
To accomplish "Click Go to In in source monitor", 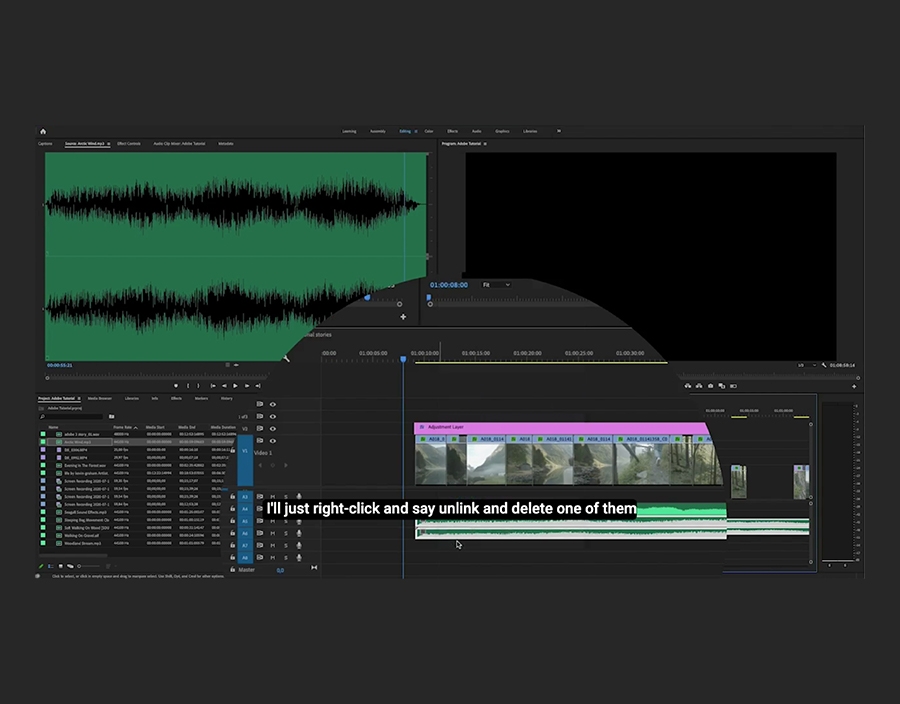I will pyautogui.click(x=213, y=386).
